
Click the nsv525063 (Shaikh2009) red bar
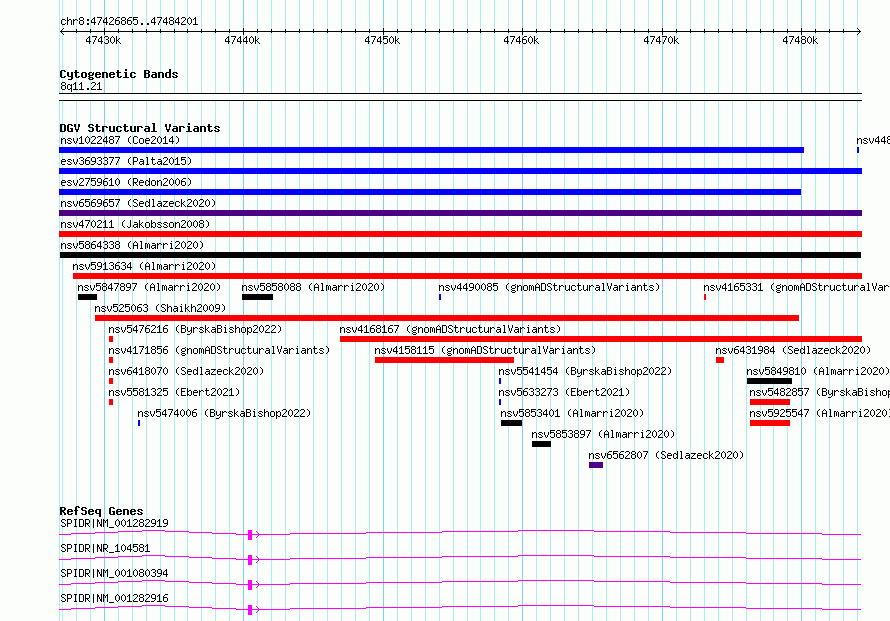pyautogui.click(x=447, y=318)
